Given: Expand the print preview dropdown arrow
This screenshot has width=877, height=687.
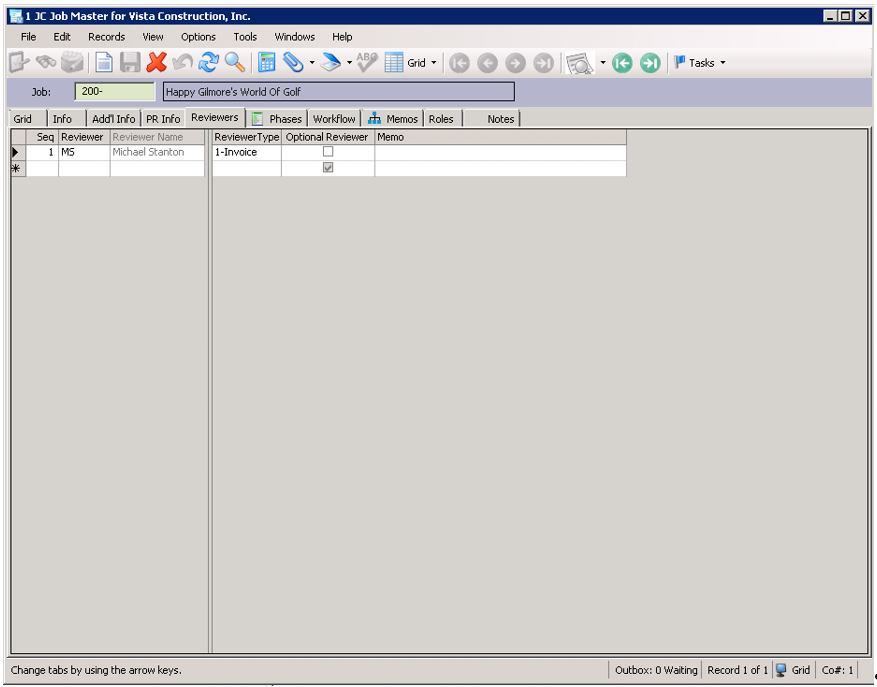Looking at the screenshot, I should click(603, 63).
